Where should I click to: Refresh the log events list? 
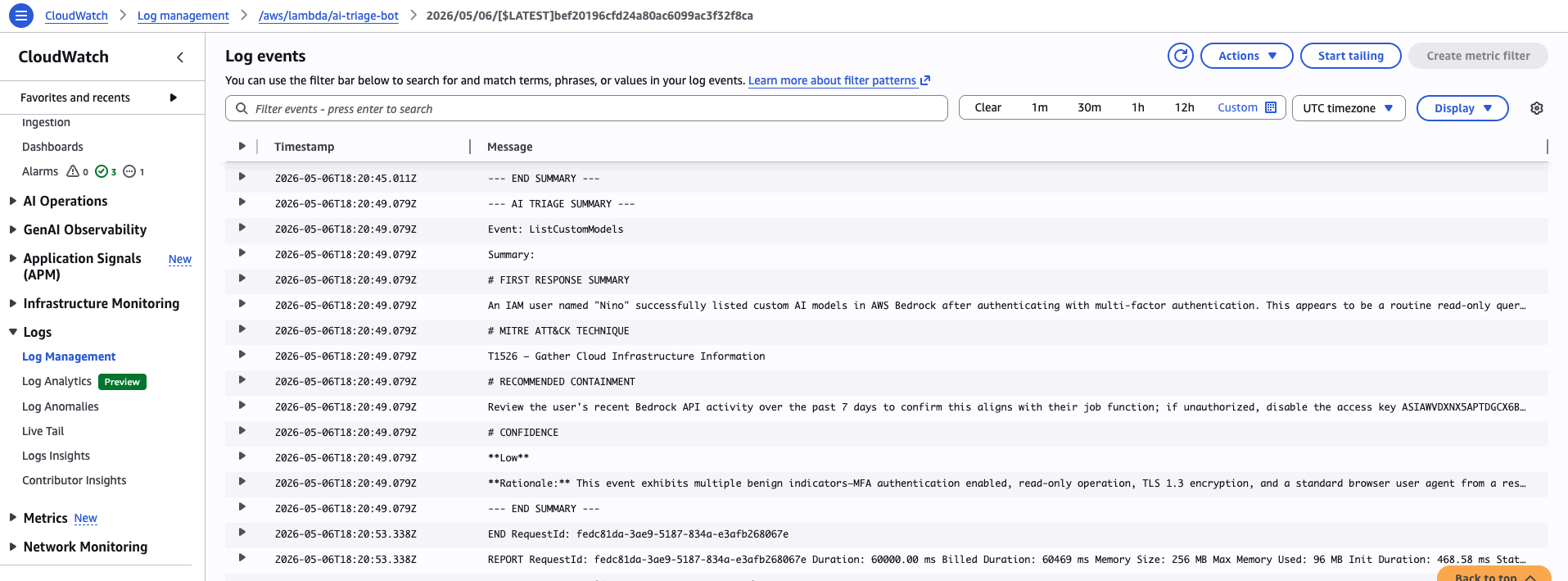tap(1180, 56)
